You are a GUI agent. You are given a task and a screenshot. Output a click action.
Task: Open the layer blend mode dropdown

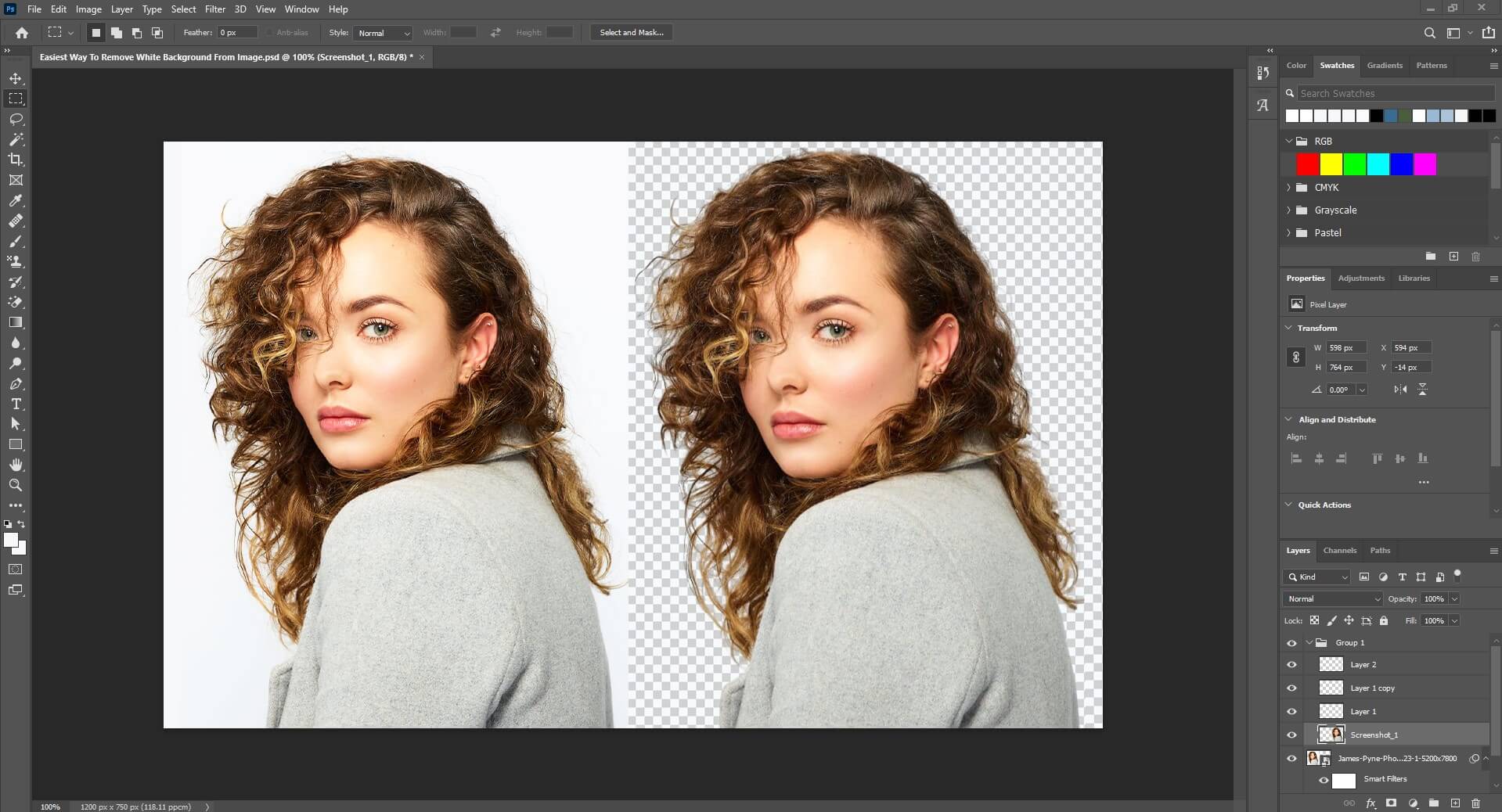click(x=1332, y=598)
